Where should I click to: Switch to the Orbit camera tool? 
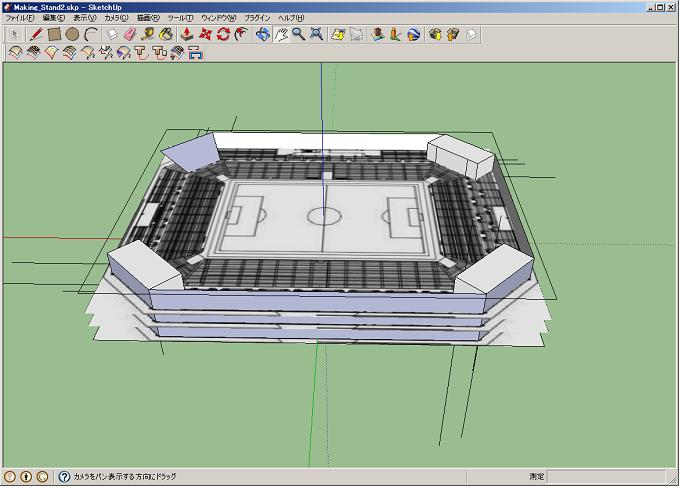point(262,34)
